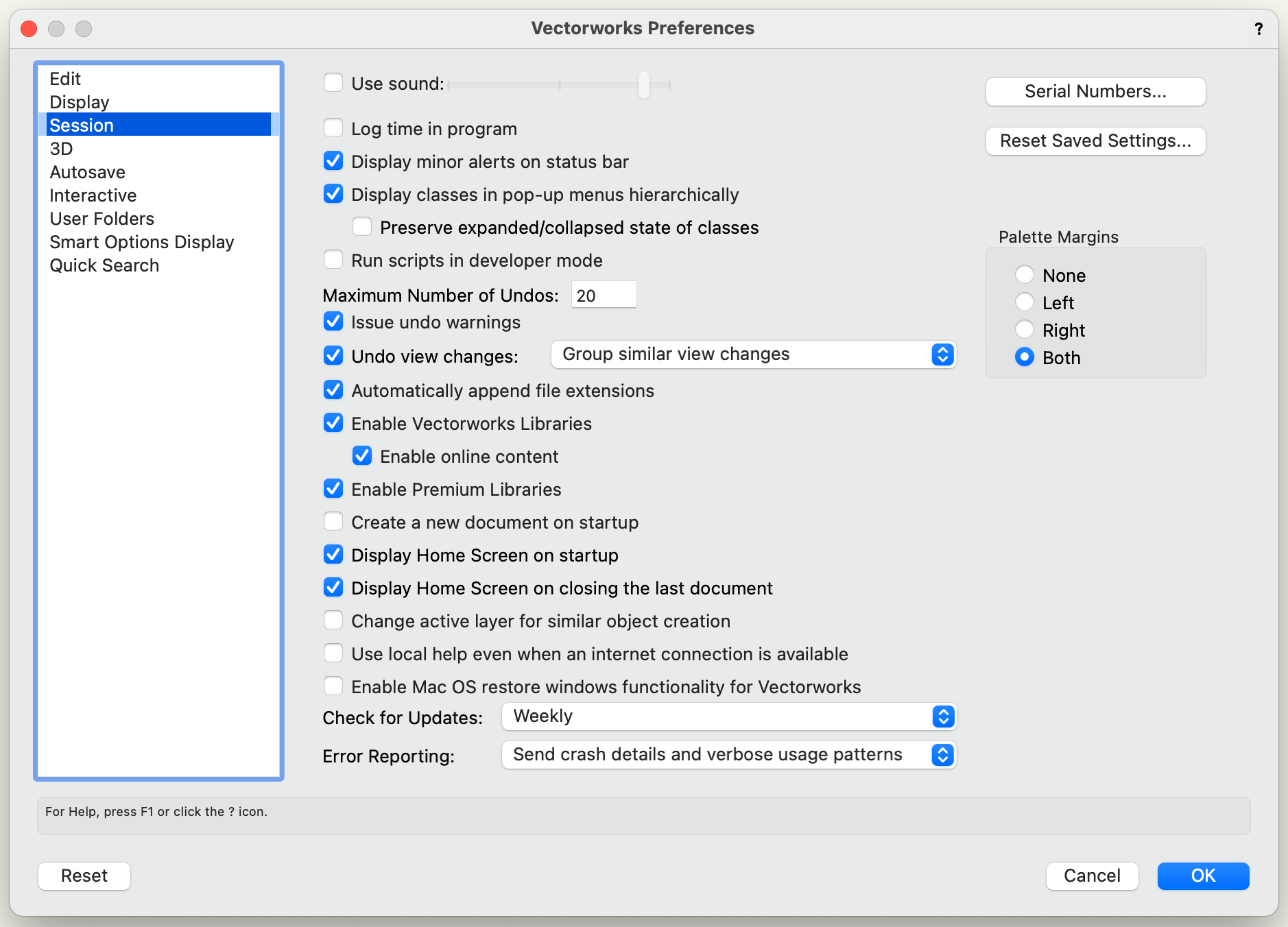Open the Group similar view changes dropdown
The image size is (1288, 927).
point(754,354)
